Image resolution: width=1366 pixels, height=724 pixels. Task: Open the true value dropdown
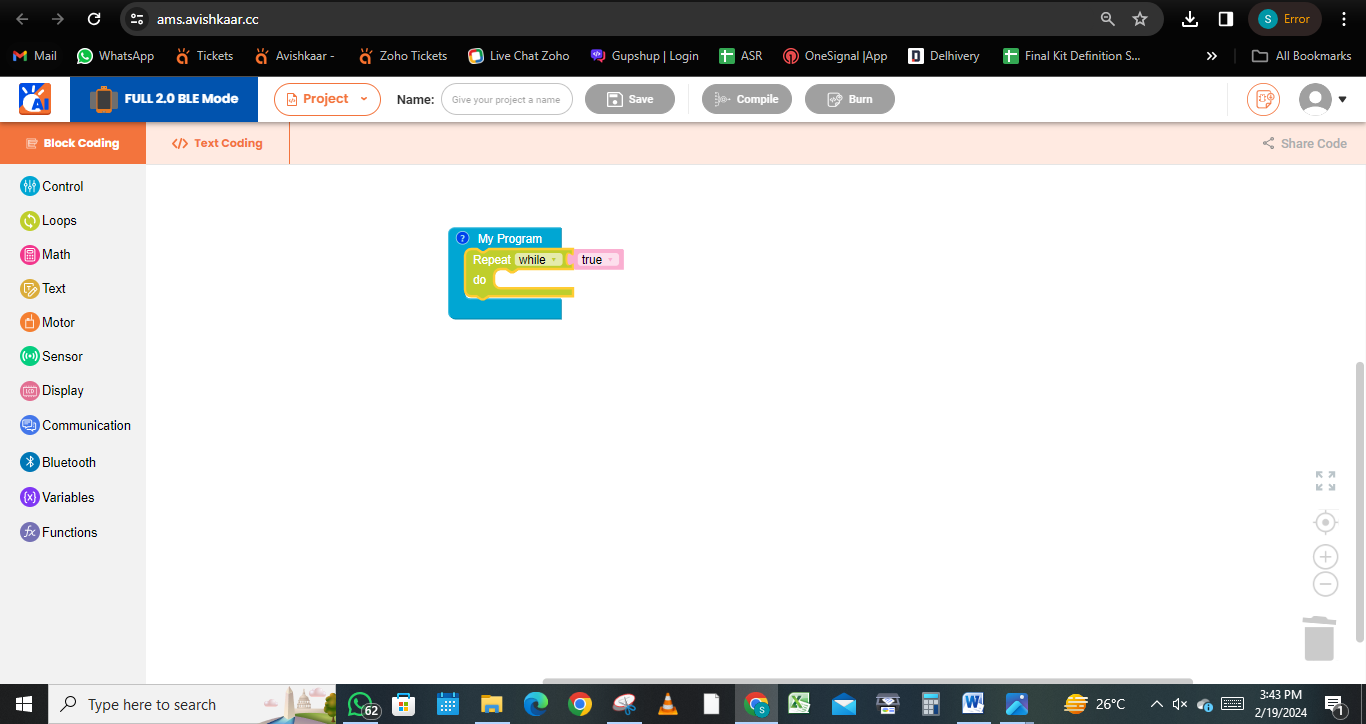coord(599,260)
